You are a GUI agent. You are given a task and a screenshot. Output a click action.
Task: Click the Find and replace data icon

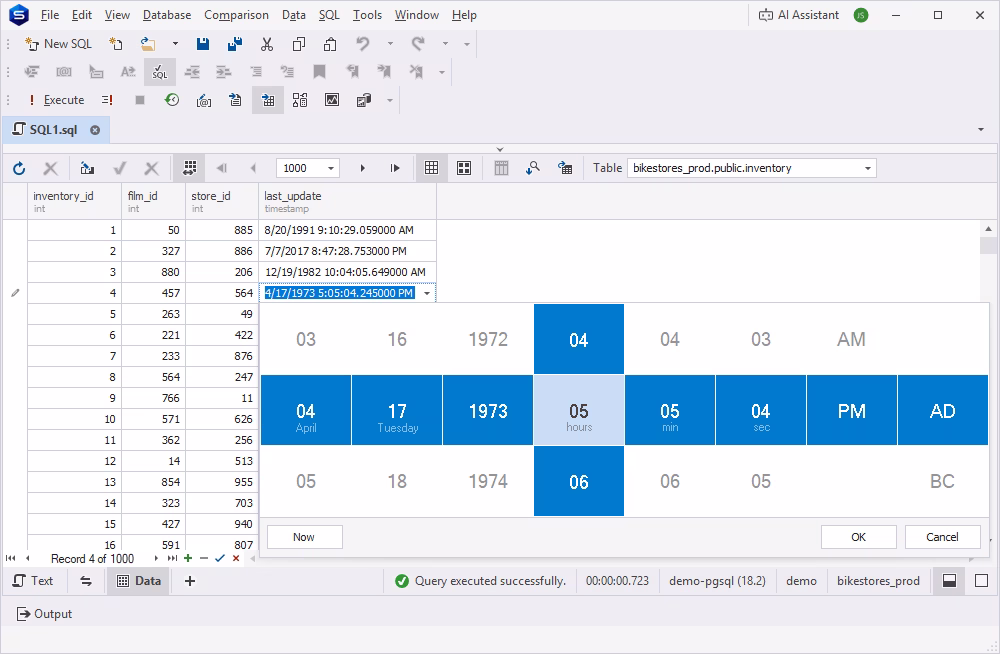[x=533, y=168]
